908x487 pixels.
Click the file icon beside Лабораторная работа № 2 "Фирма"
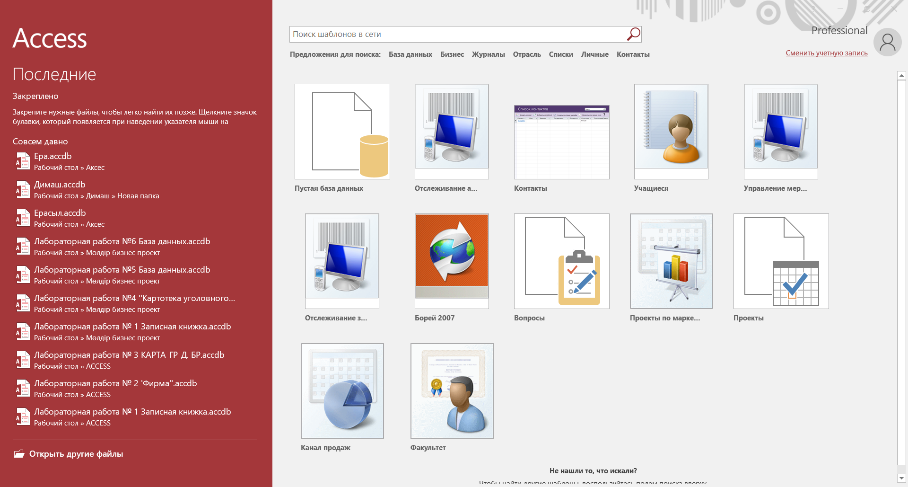point(23,388)
